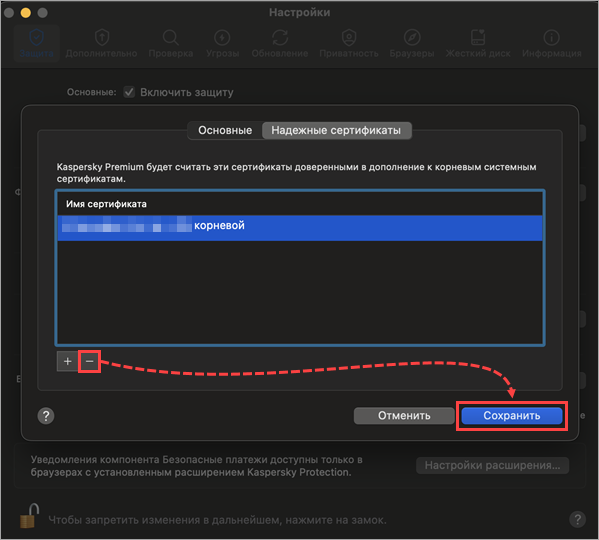Click the lock icon to prevent changes
The width and height of the screenshot is (599, 540).
point(29,516)
